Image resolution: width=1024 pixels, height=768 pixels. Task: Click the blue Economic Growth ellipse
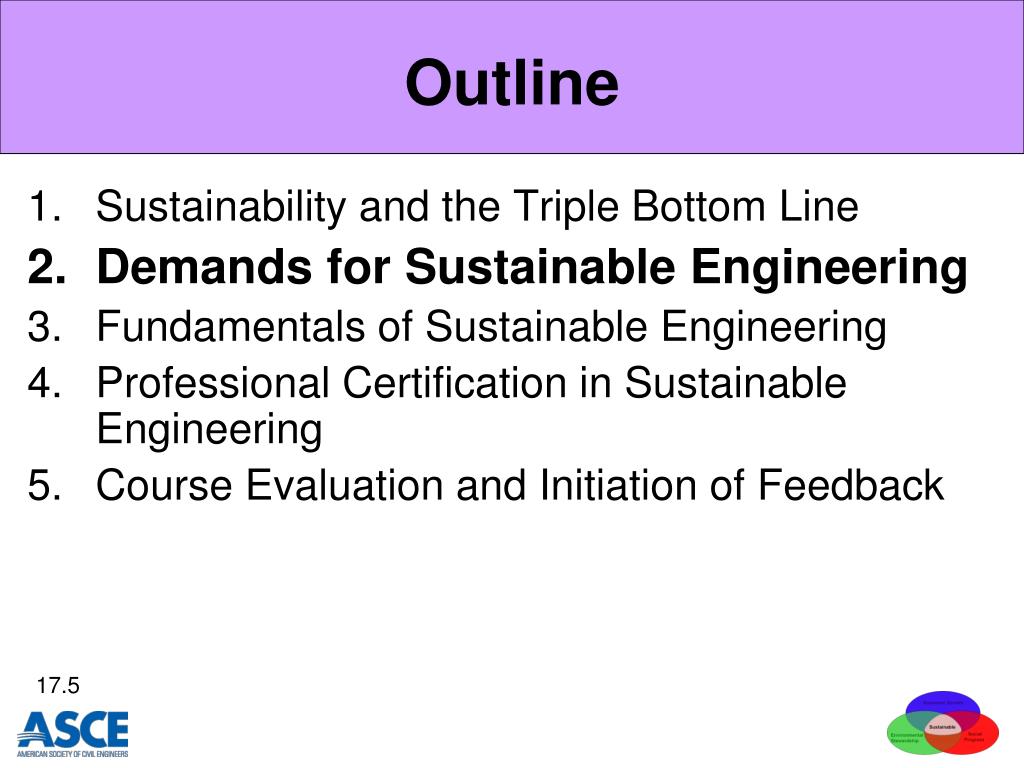pyautogui.click(x=942, y=703)
